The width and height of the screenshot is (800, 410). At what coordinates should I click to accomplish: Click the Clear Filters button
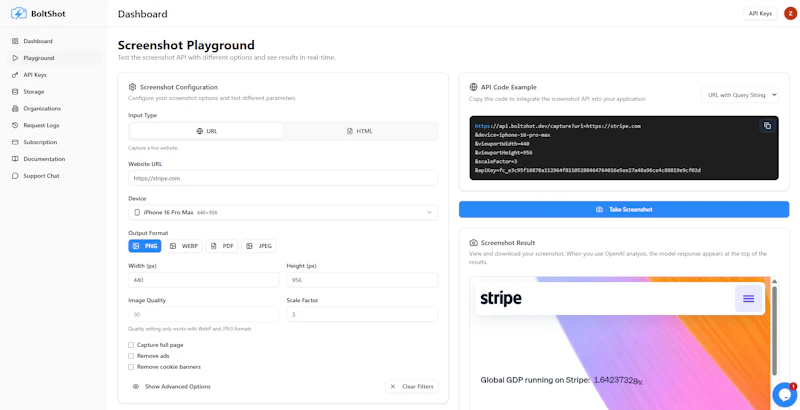tap(411, 387)
